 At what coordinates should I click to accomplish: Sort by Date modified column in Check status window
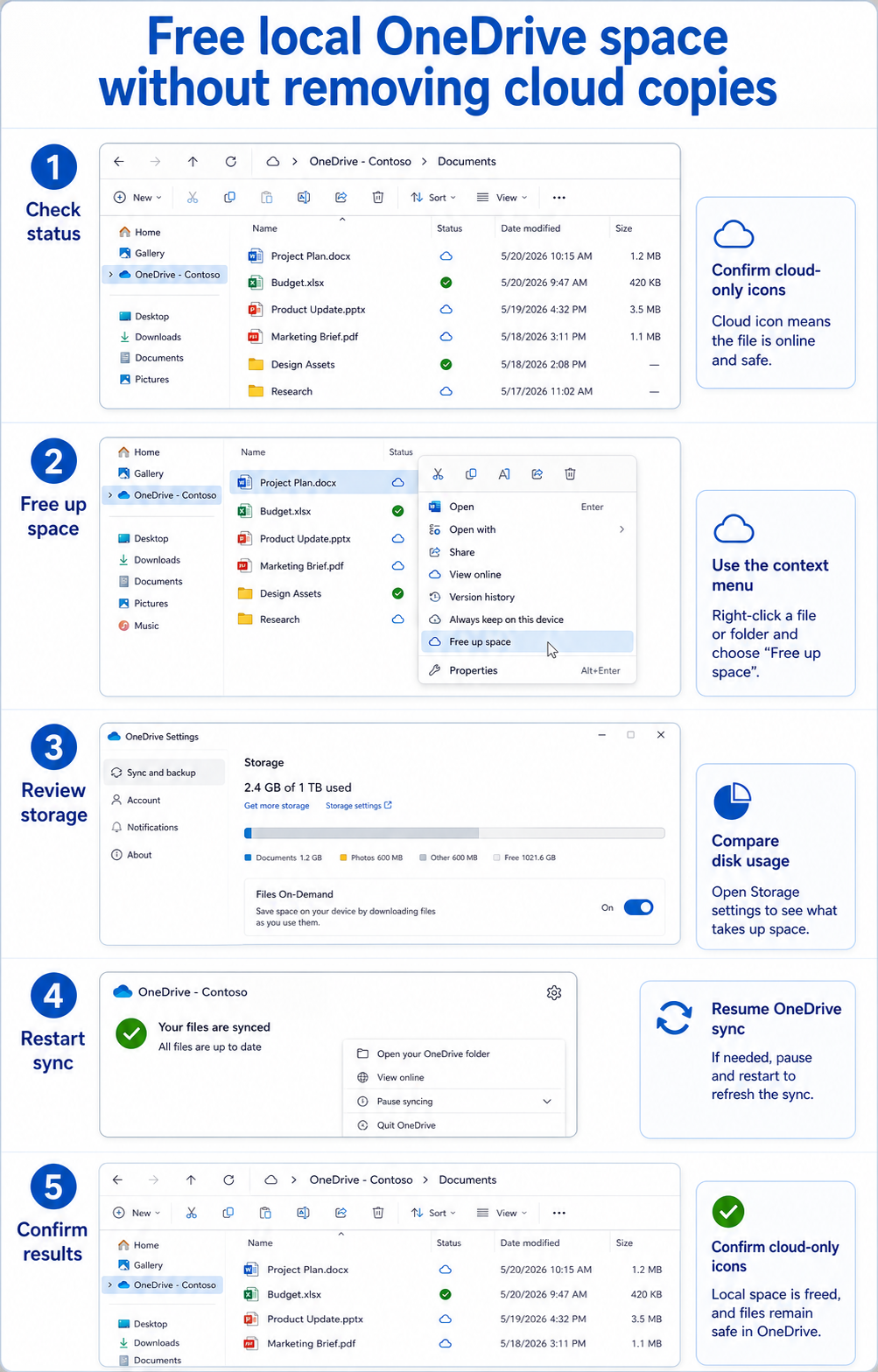click(x=530, y=228)
